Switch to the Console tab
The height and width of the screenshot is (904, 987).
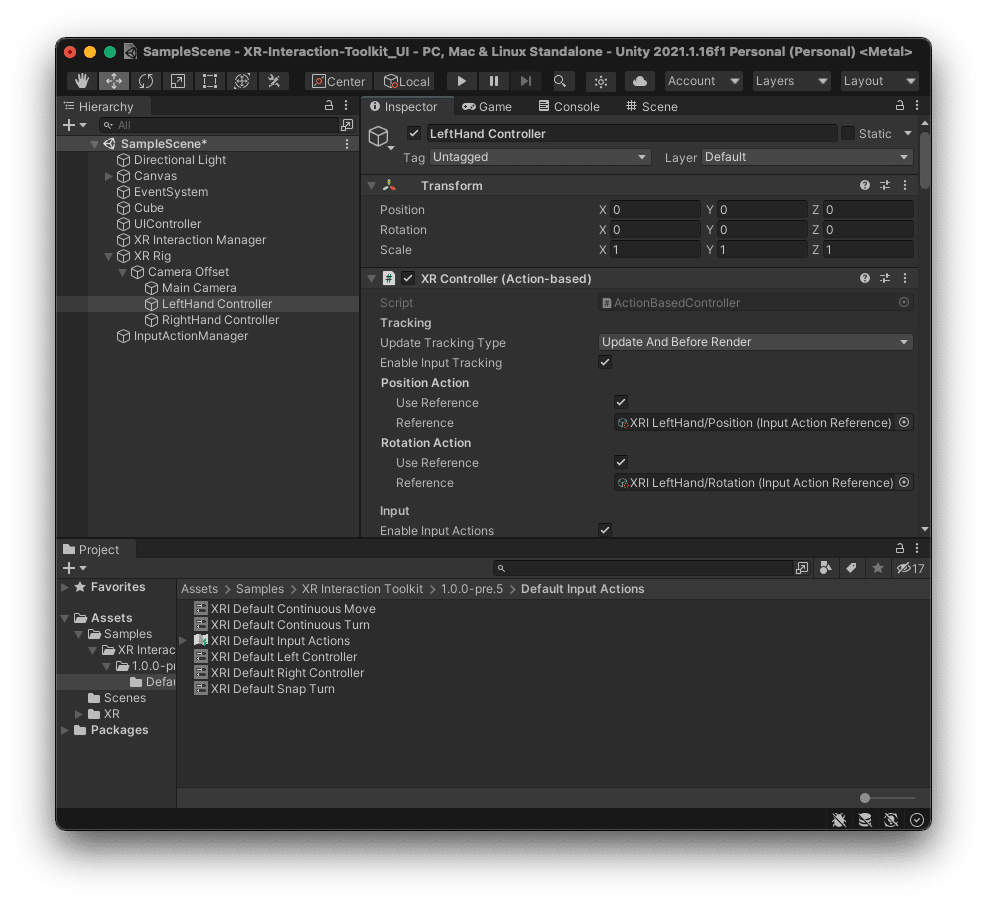point(569,106)
